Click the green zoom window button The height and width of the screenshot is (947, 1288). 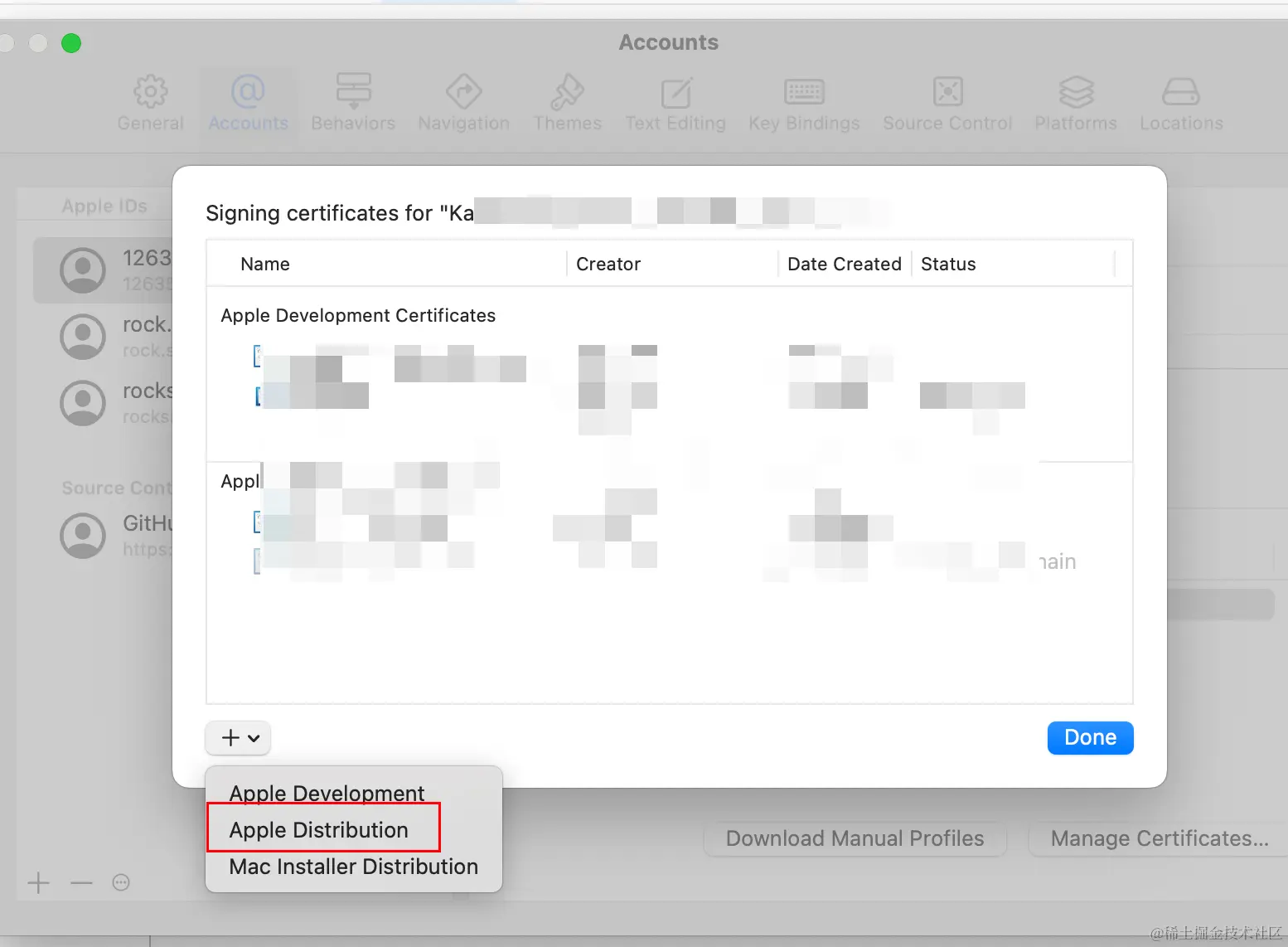(71, 43)
